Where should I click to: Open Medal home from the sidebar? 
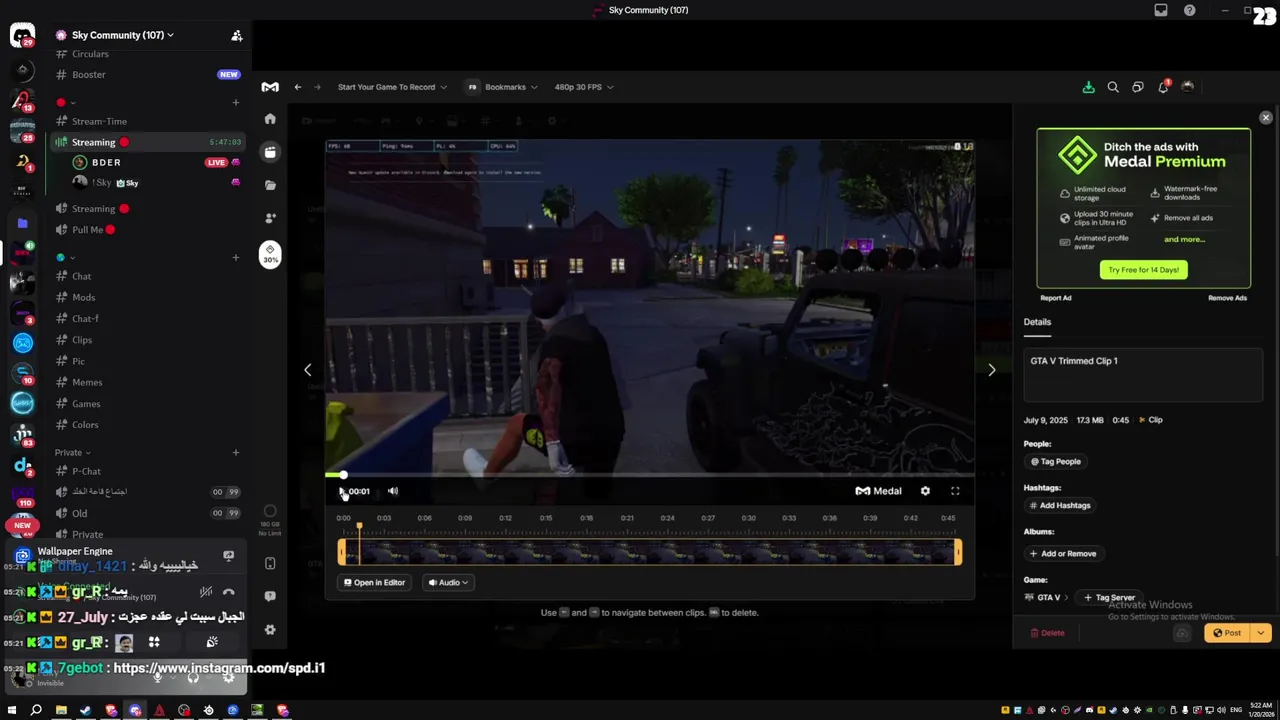tap(270, 119)
